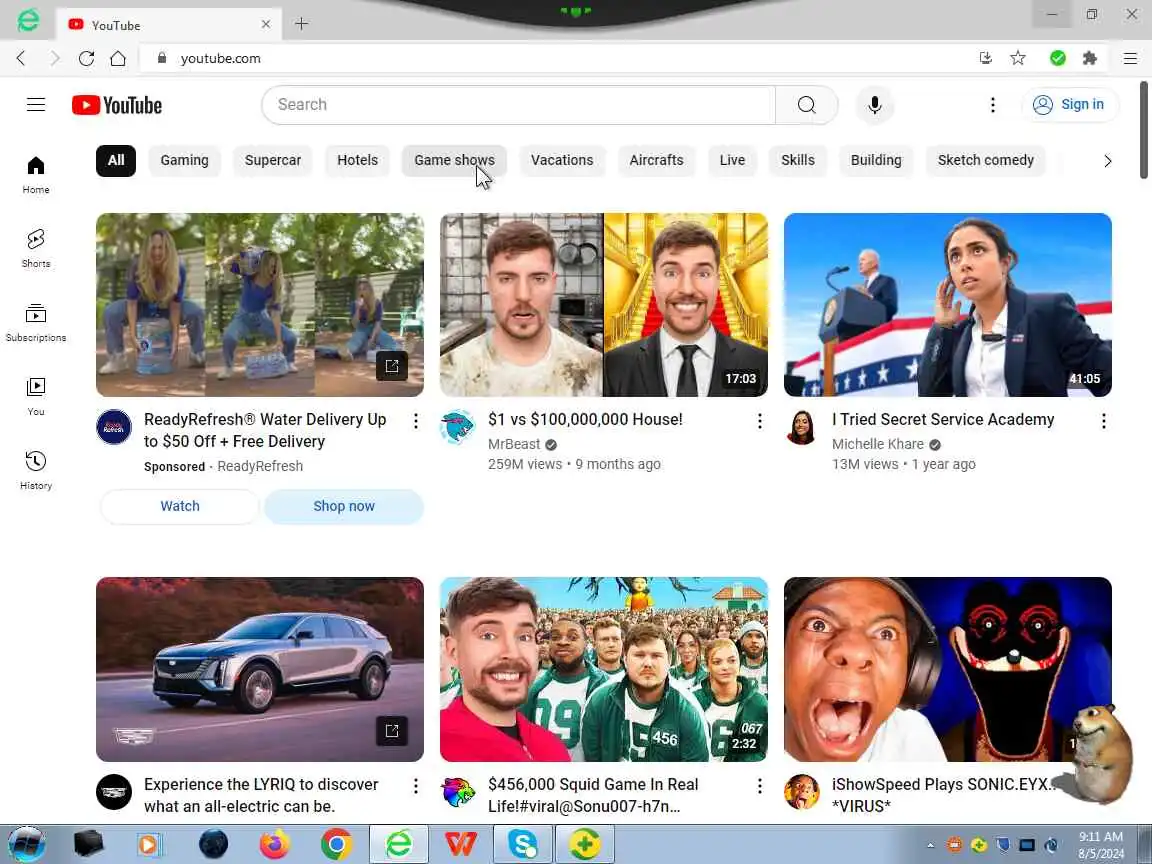Screen dimensions: 1152x864
Task: Click the YouTube search field
Action: click(519, 104)
